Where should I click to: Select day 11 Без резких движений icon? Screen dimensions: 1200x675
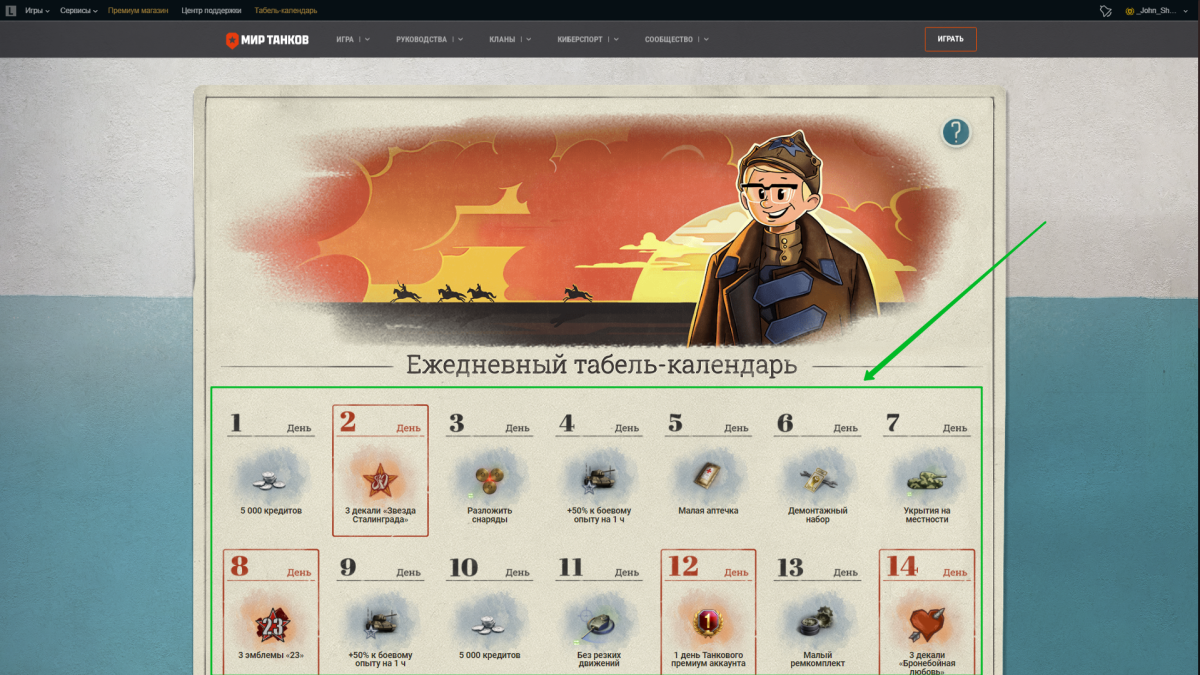[598, 624]
